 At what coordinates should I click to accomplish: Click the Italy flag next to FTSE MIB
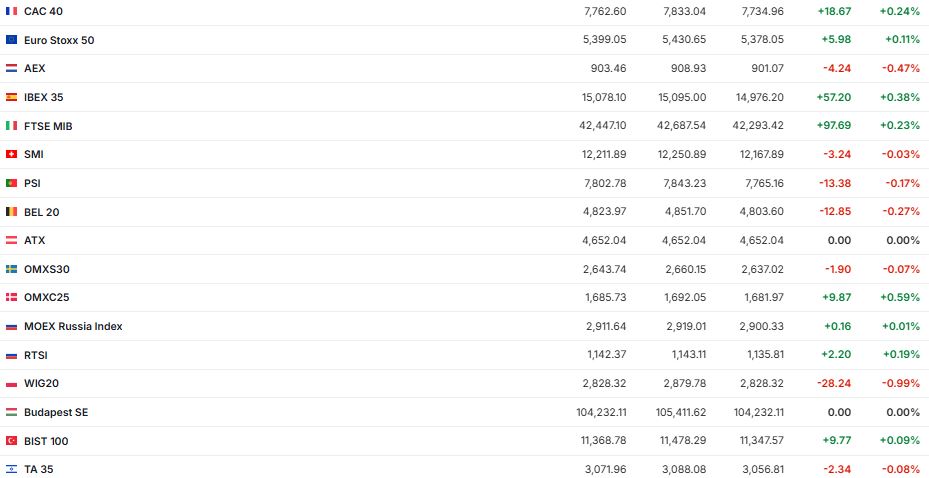11,126
